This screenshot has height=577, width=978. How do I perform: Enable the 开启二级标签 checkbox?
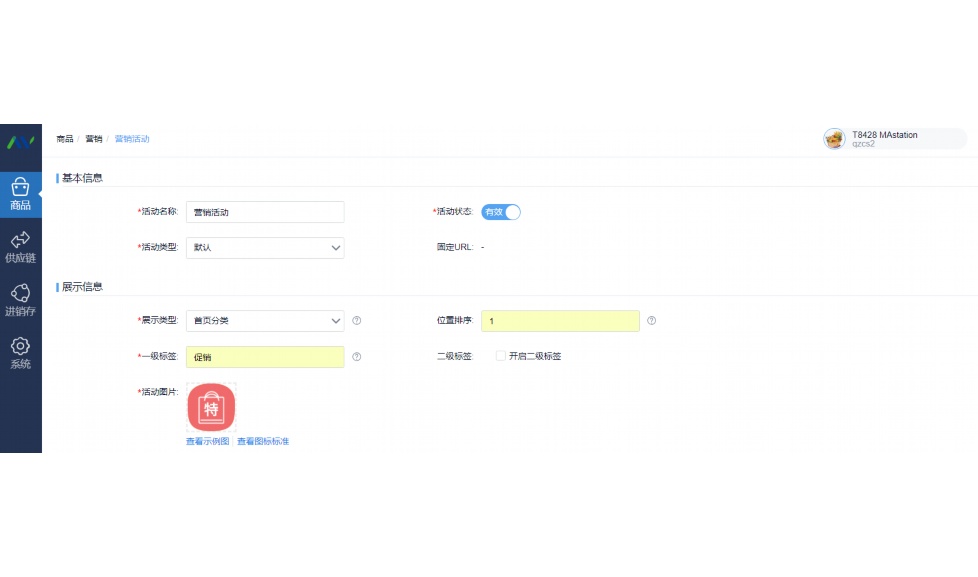click(501, 356)
